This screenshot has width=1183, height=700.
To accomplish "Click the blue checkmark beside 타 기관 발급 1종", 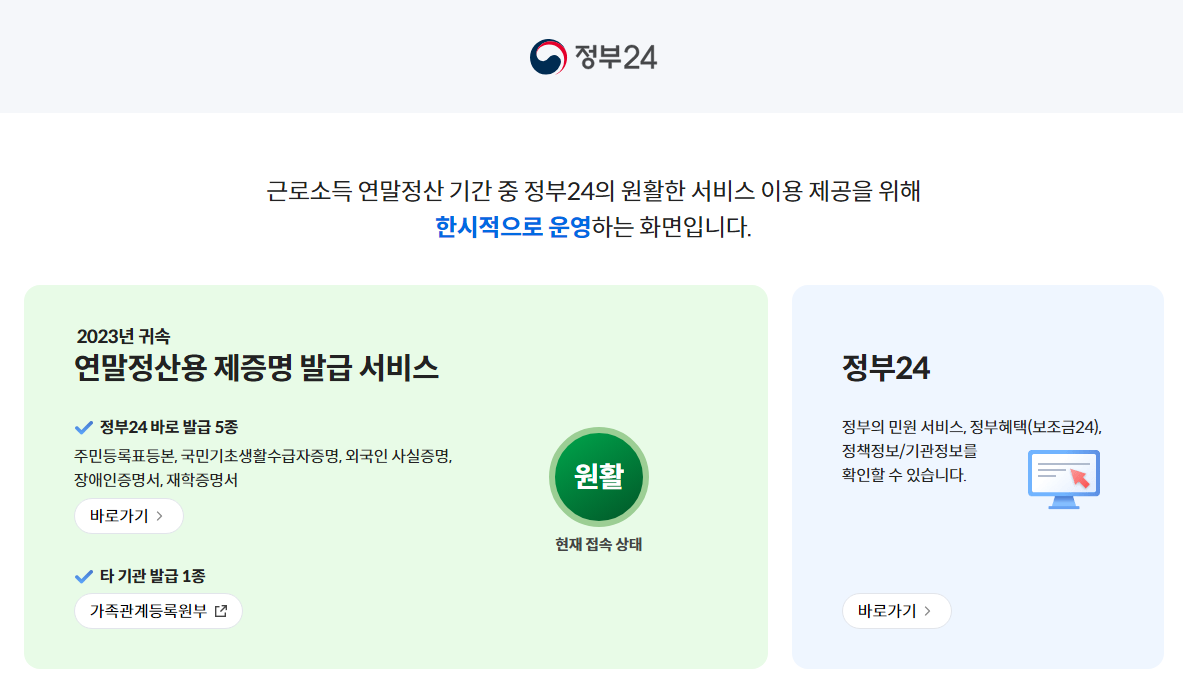I will click(x=84, y=576).
